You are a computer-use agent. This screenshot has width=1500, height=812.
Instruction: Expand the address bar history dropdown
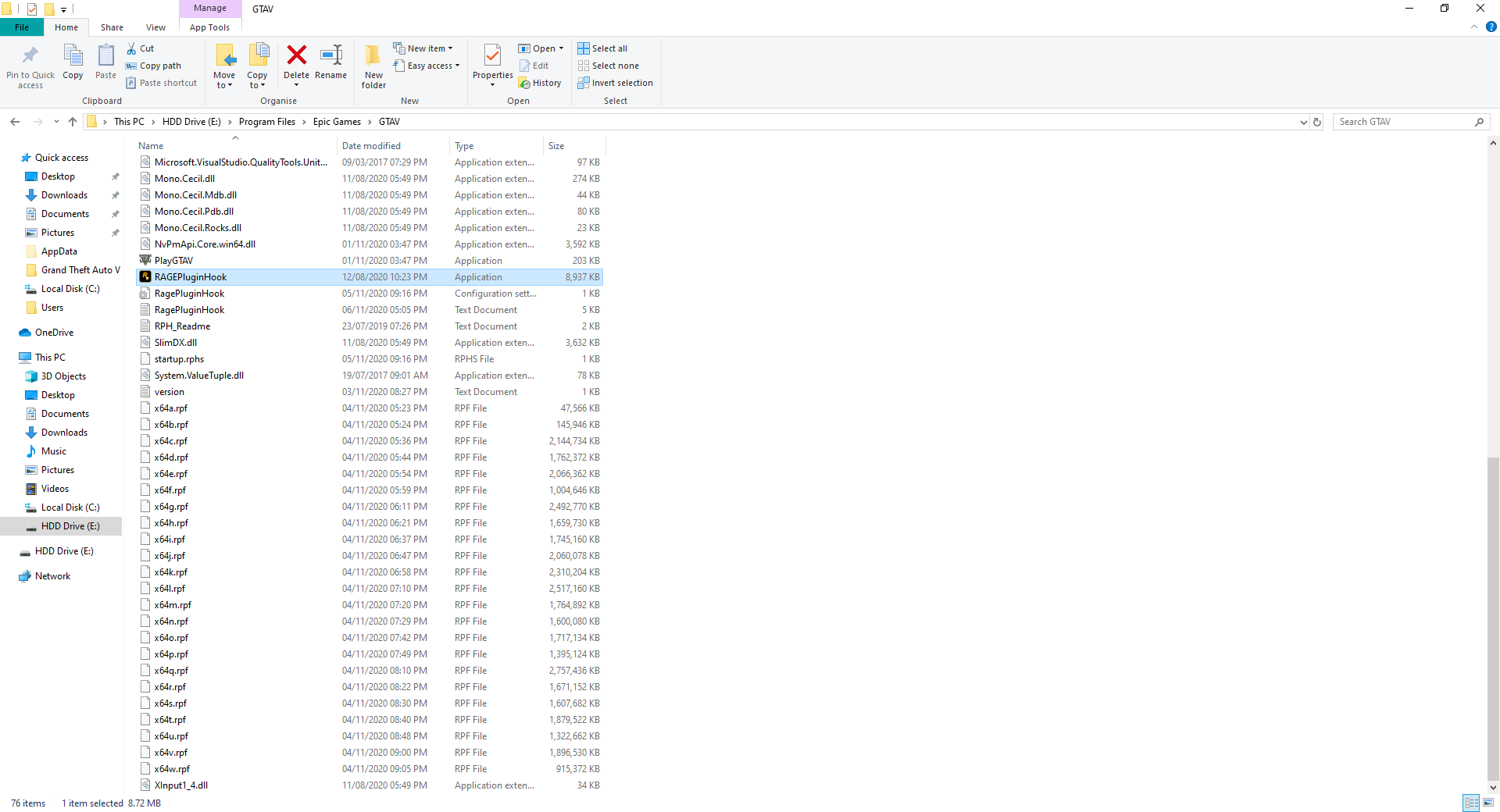1303,122
